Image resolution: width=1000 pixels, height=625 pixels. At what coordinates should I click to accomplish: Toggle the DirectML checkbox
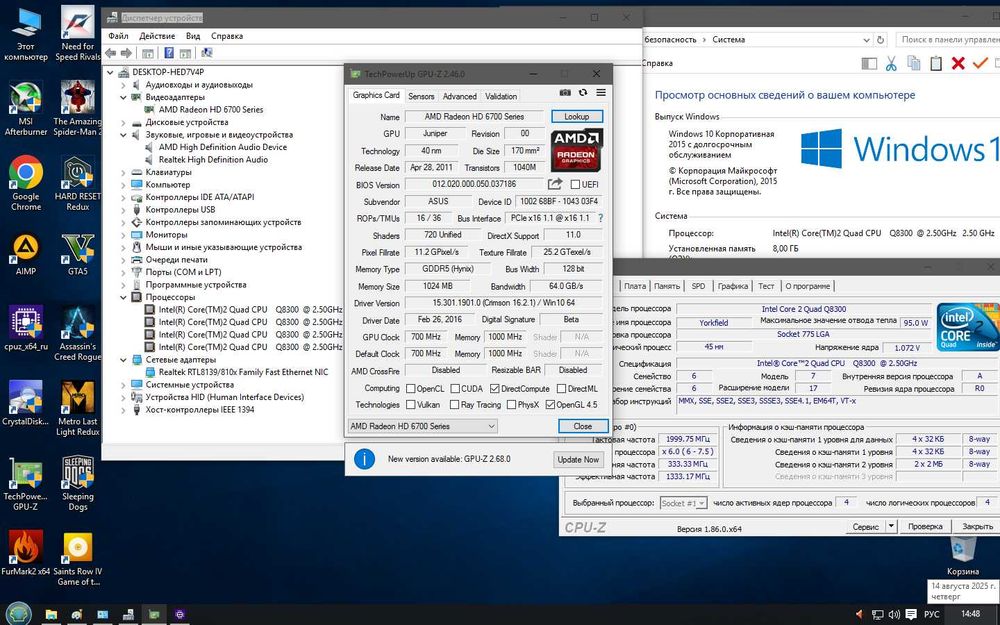561,388
